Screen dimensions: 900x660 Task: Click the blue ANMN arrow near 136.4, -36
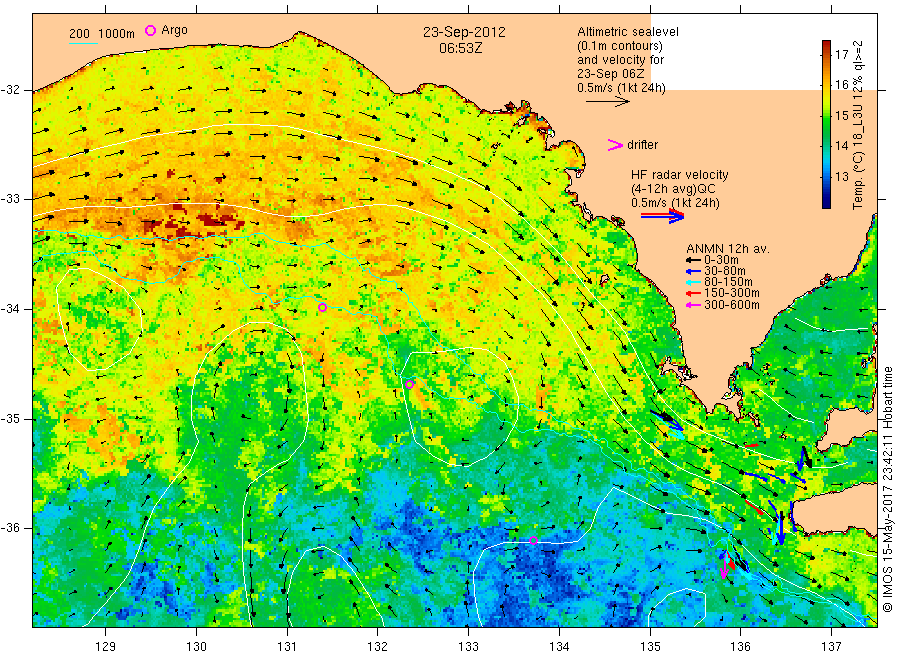[x=781, y=527]
